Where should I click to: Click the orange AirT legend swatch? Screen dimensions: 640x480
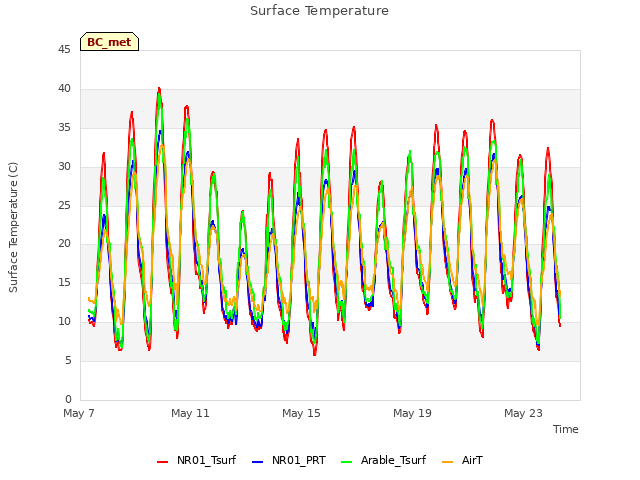click(x=447, y=462)
